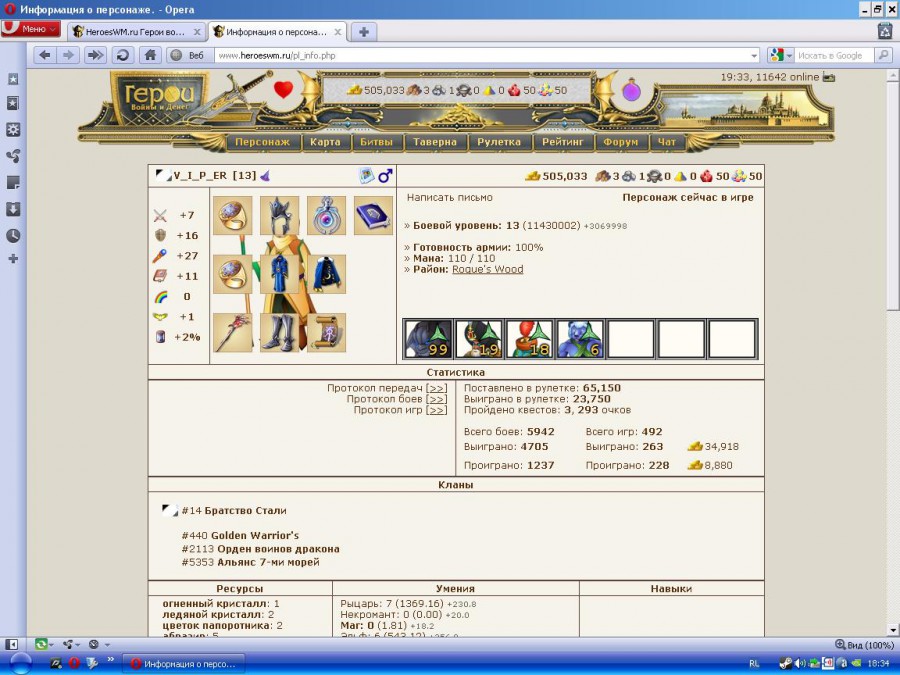Click the taskbar clock showing 18:34

coord(878,664)
